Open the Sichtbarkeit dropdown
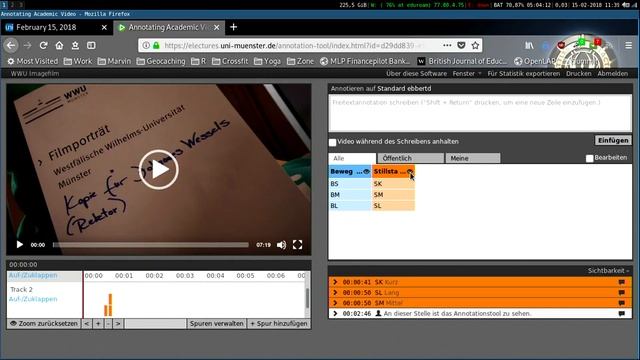 tap(608, 271)
